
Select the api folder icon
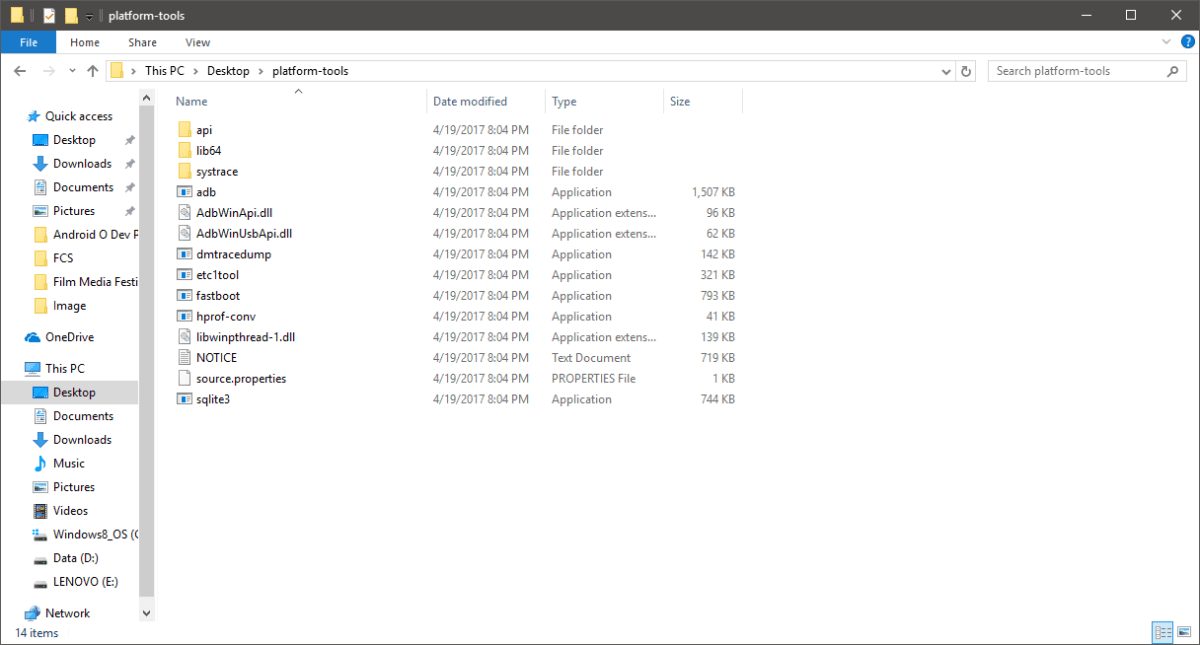pyautogui.click(x=184, y=130)
